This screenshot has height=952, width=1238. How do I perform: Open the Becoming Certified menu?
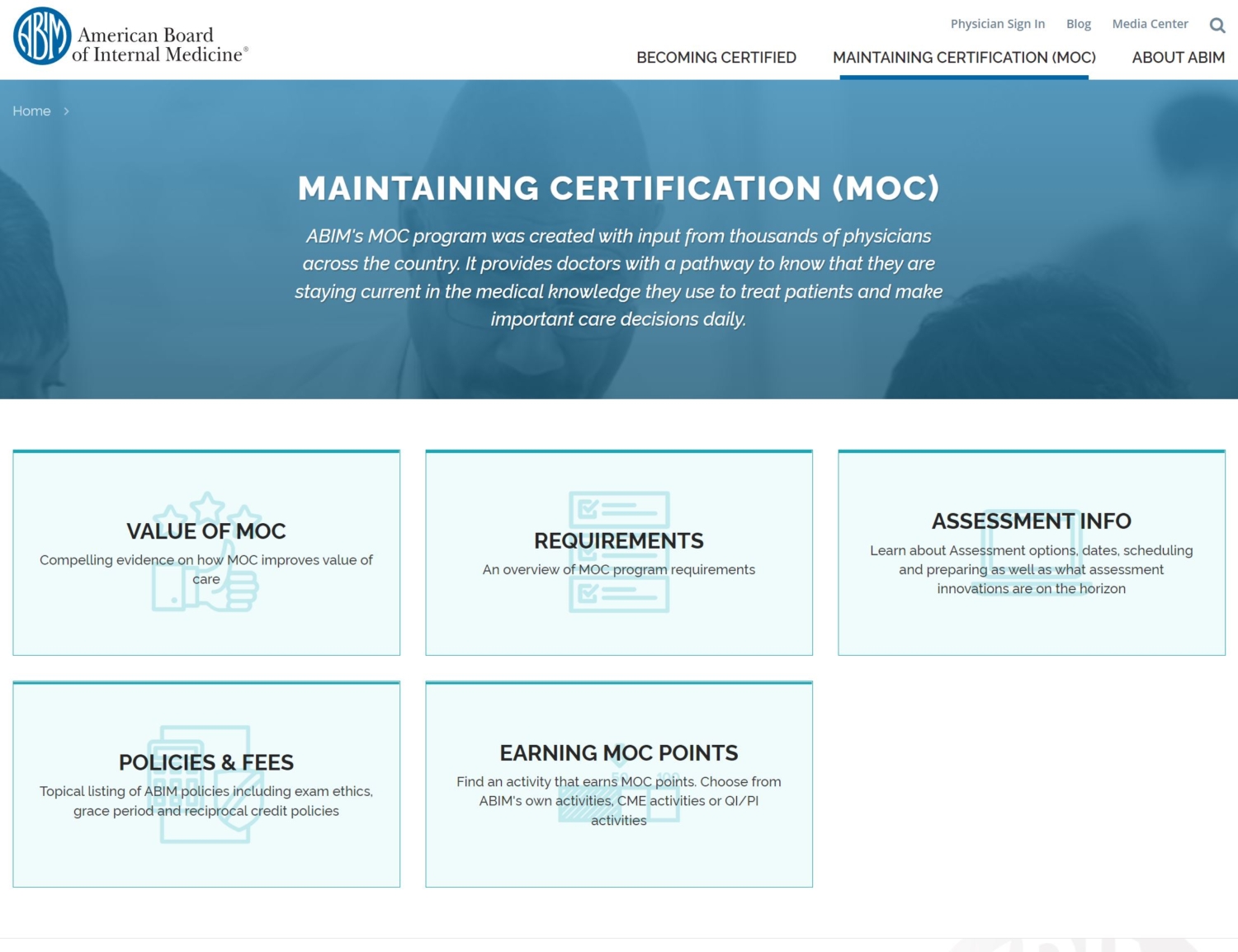click(716, 57)
